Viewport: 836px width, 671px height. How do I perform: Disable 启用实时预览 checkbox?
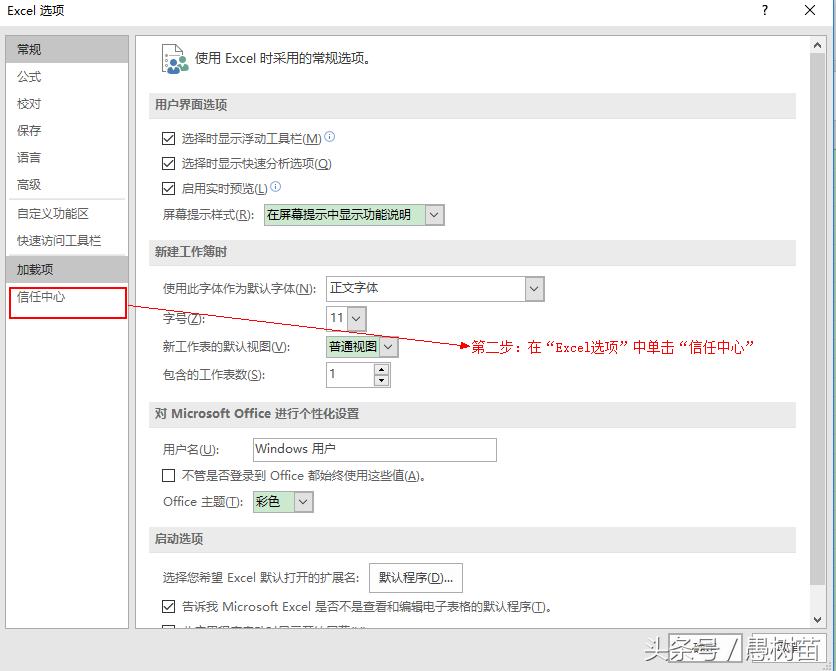(x=169, y=187)
